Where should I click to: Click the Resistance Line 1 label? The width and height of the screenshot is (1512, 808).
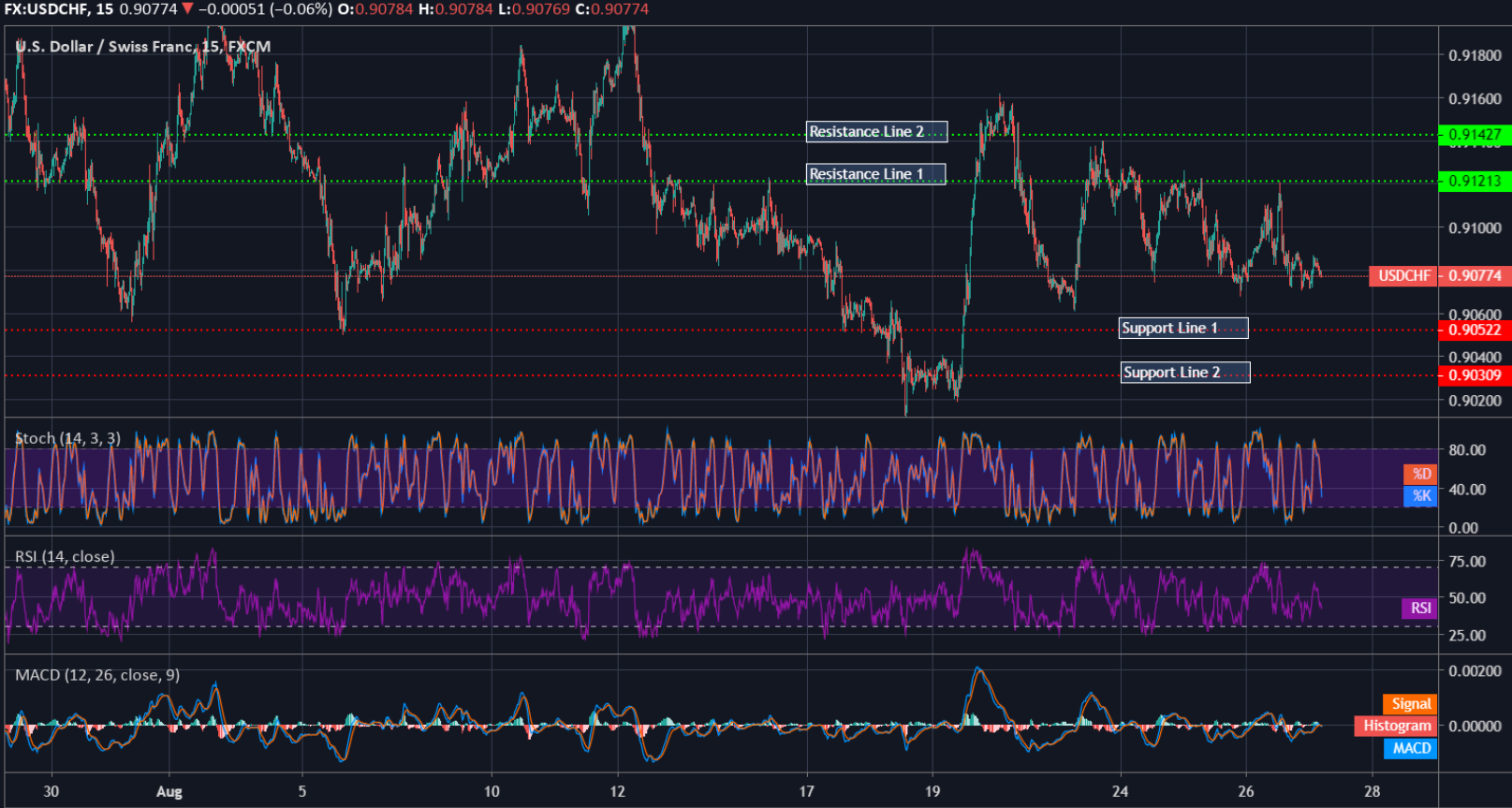point(876,174)
